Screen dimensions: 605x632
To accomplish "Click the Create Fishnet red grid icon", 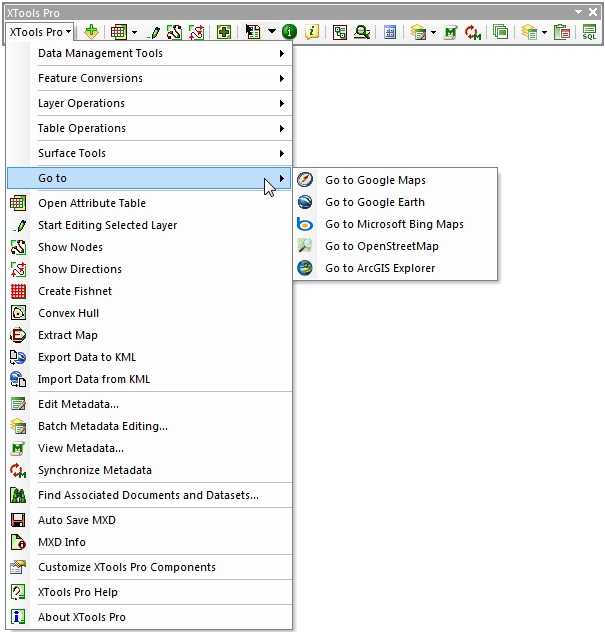I will (x=18, y=291).
